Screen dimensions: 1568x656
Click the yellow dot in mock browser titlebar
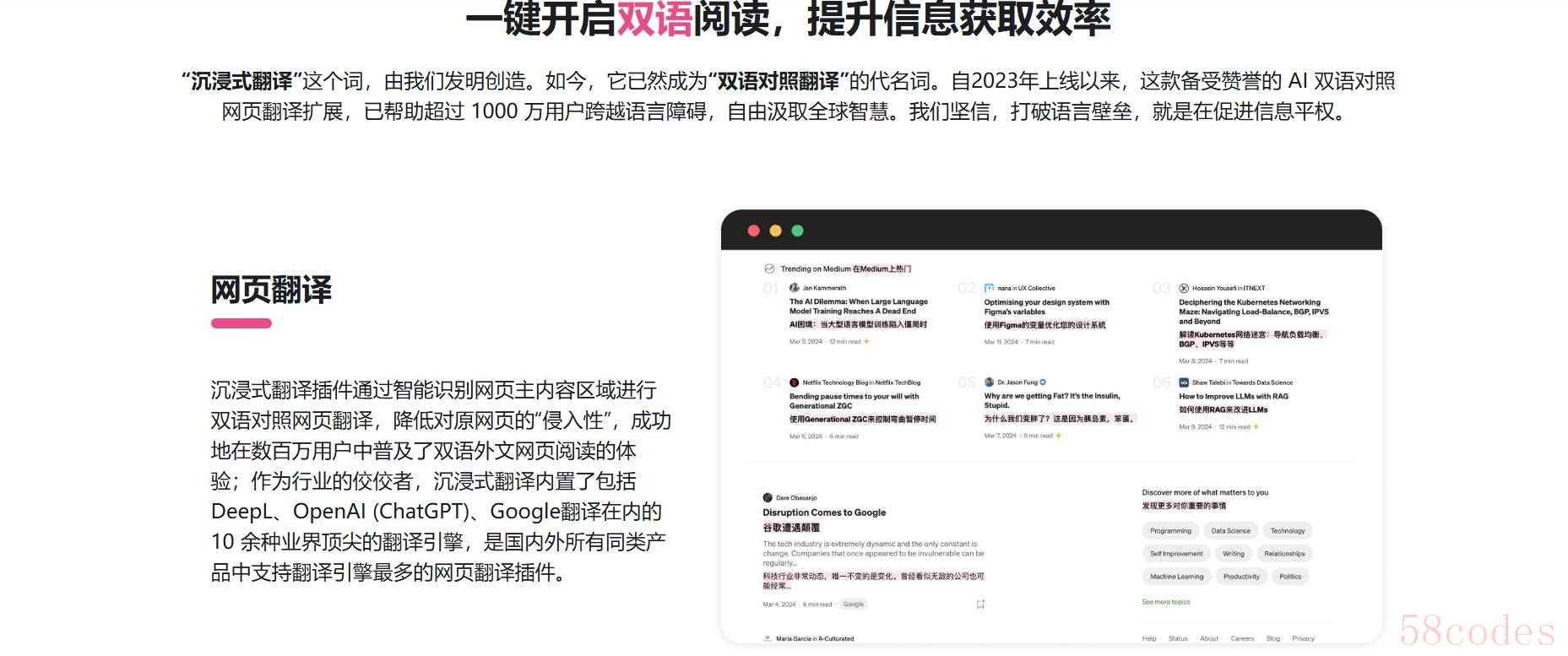click(x=775, y=230)
